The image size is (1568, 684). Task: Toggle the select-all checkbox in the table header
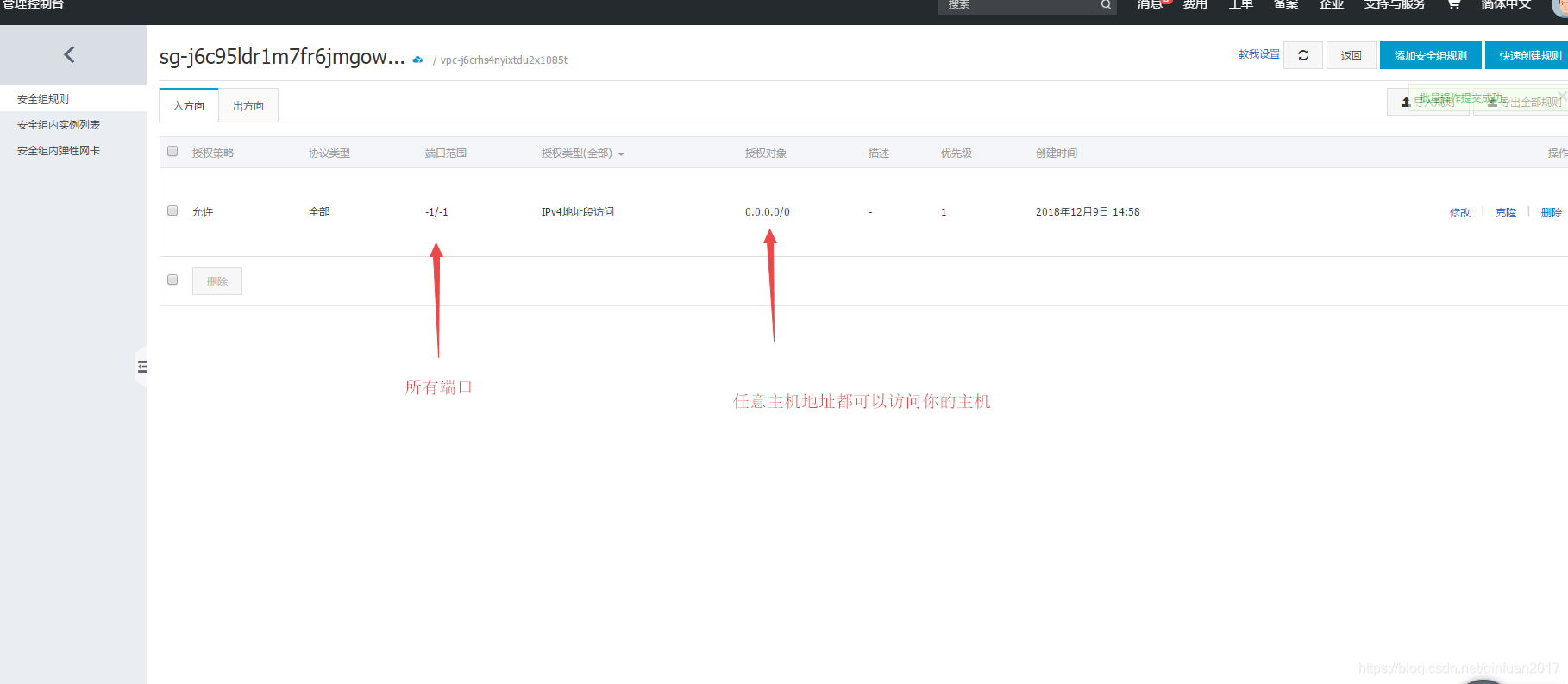172,152
